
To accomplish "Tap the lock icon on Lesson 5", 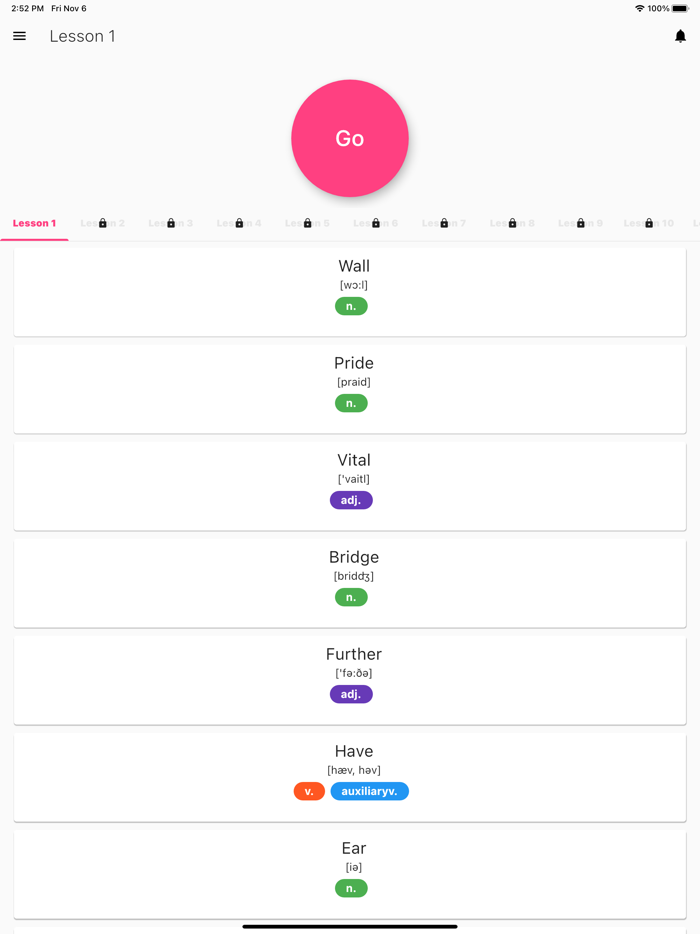I will tap(308, 223).
